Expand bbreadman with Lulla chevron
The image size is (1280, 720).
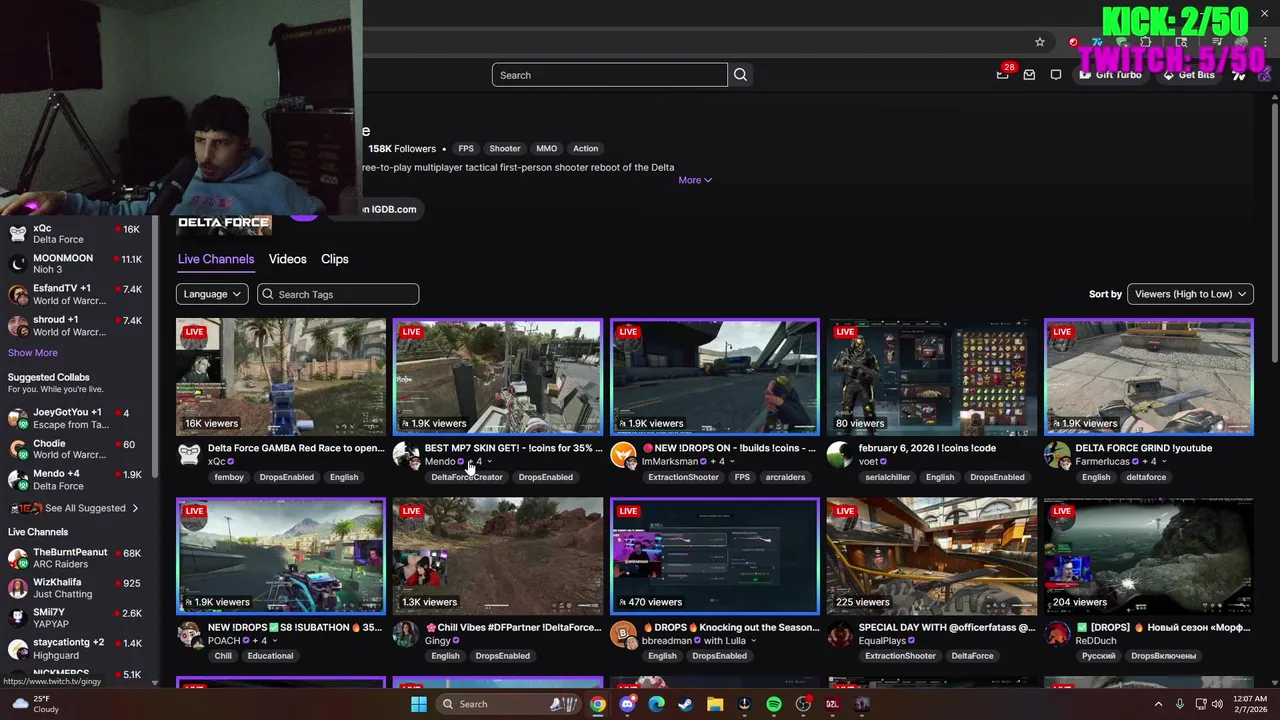pyautogui.click(x=753, y=641)
